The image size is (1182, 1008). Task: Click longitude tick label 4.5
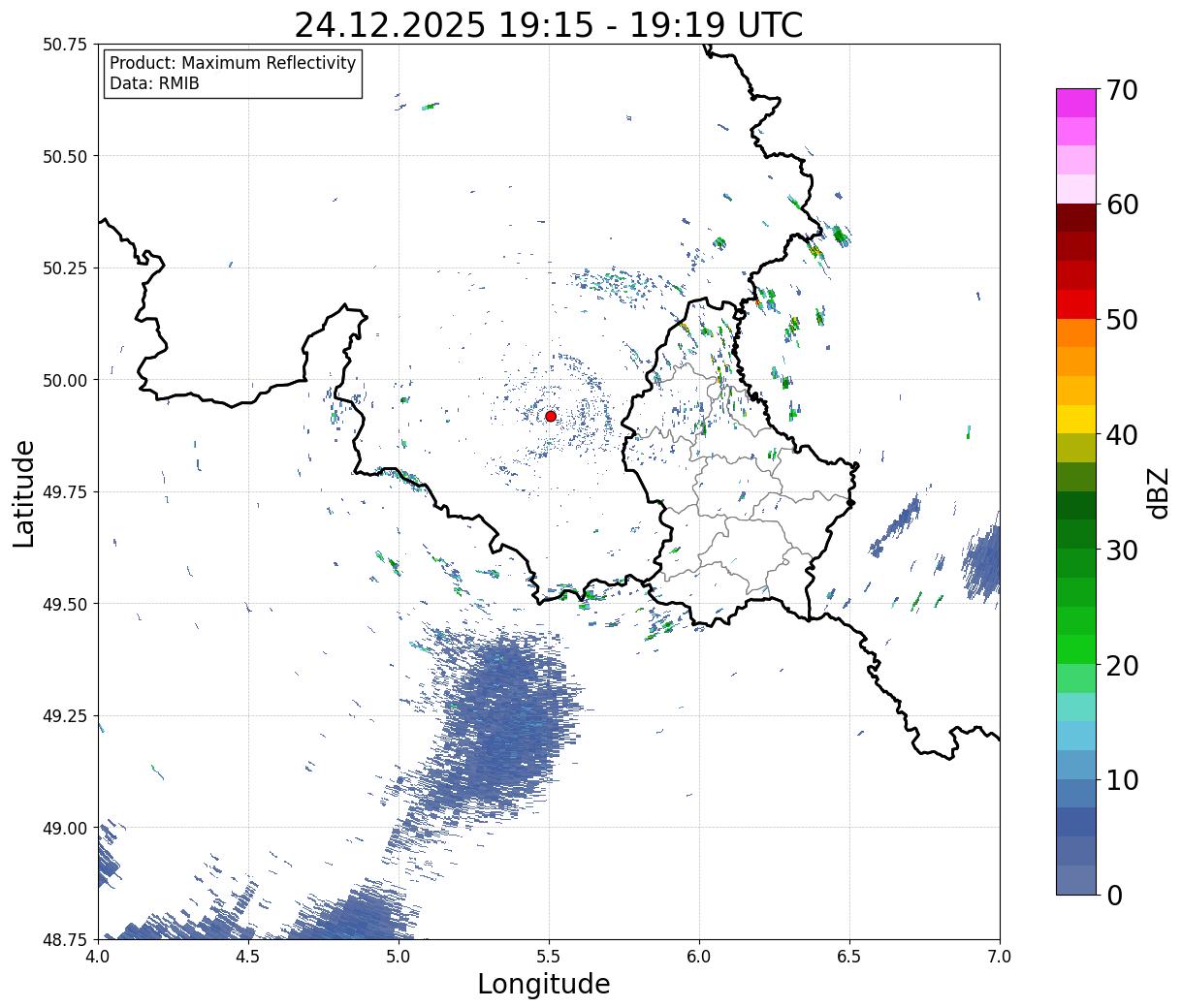(248, 957)
